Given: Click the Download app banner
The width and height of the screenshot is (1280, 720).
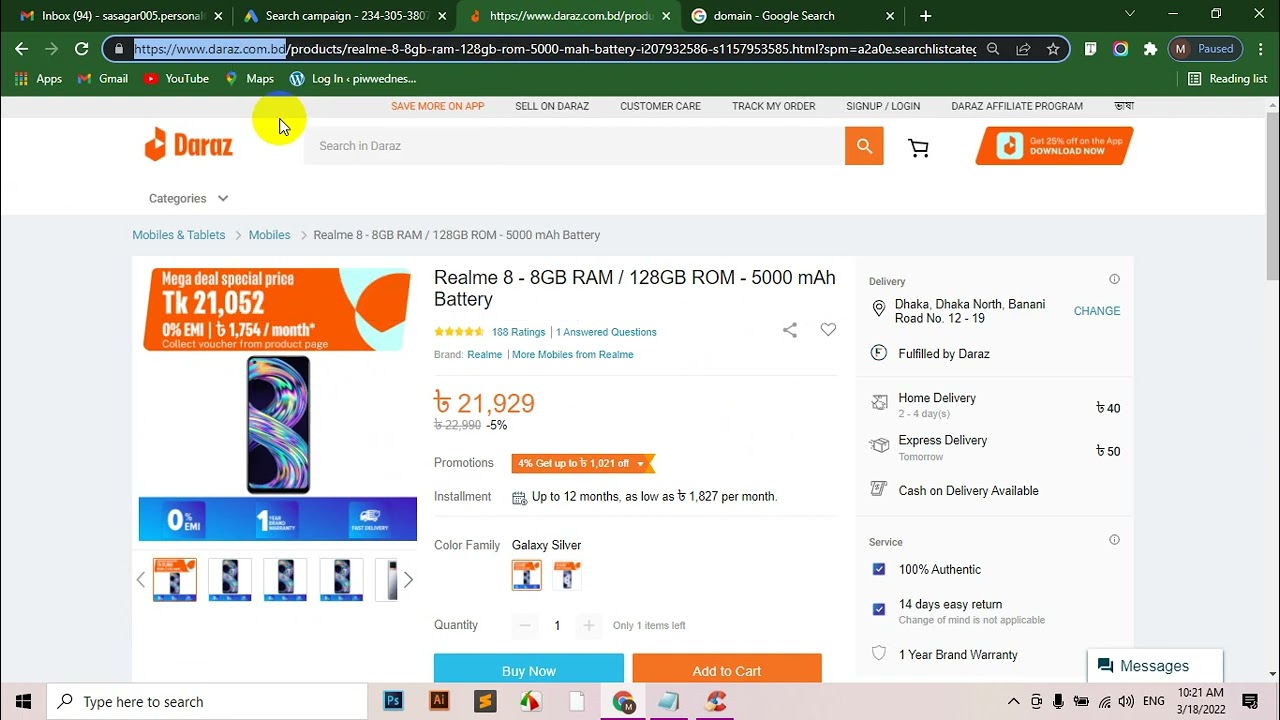Looking at the screenshot, I should 1054,146.
